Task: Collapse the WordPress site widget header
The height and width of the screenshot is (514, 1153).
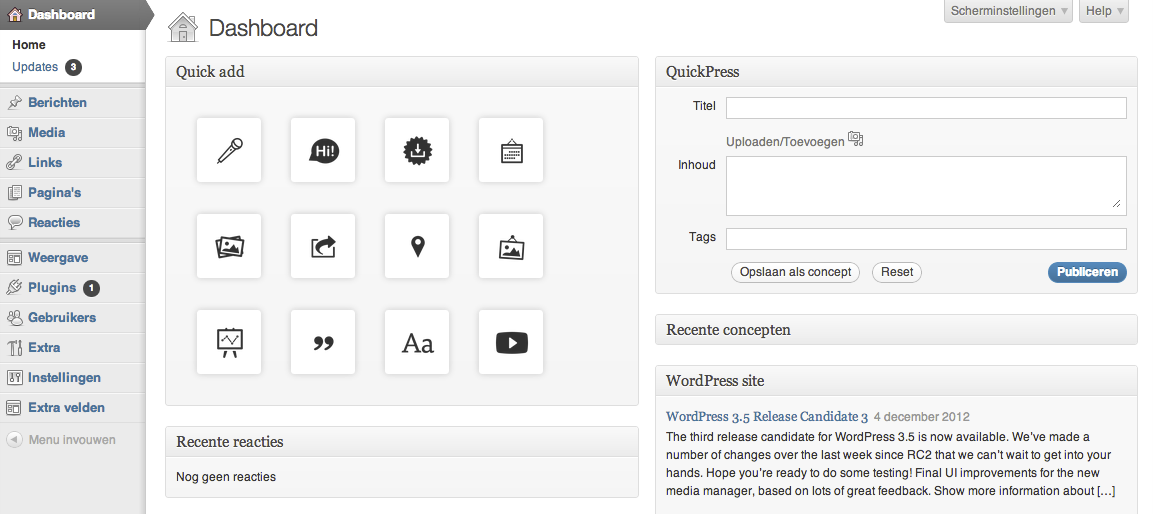Action: pyautogui.click(x=896, y=381)
